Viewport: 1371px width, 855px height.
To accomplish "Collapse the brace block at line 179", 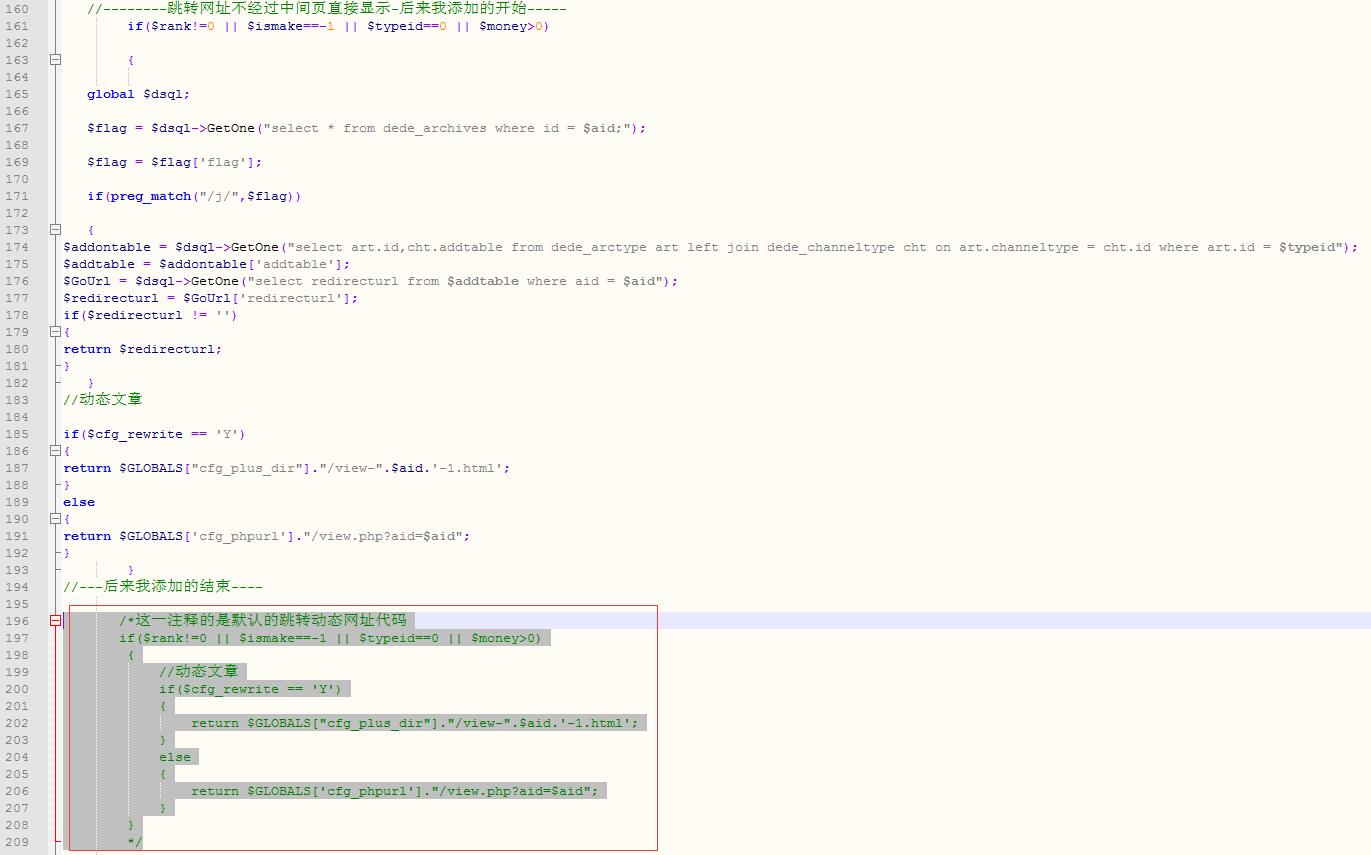I will [x=56, y=332].
